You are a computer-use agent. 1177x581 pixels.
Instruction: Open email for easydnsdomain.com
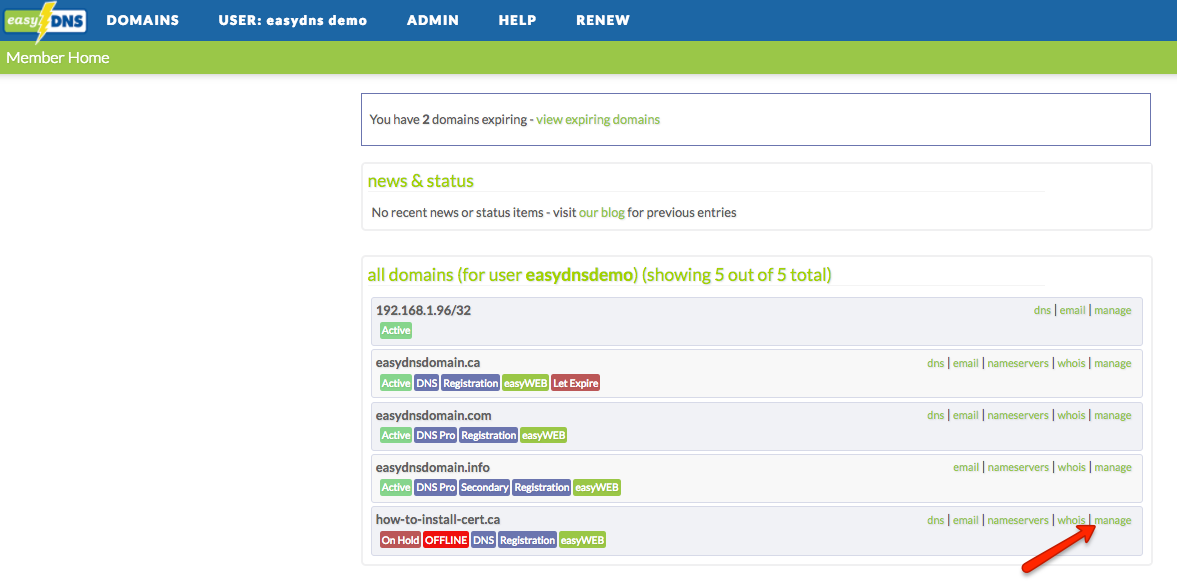click(x=966, y=415)
